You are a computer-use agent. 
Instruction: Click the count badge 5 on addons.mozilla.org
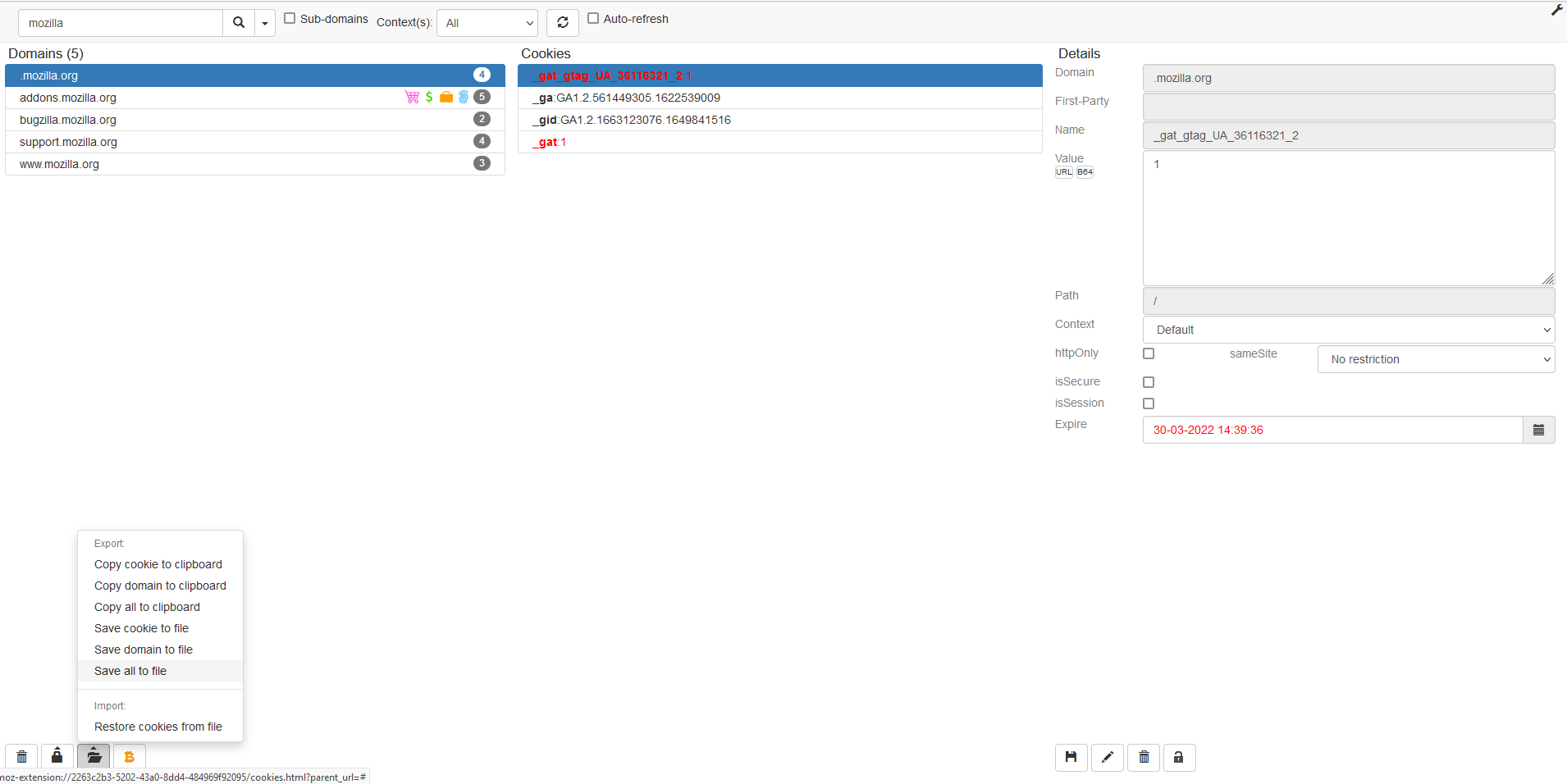click(x=482, y=97)
